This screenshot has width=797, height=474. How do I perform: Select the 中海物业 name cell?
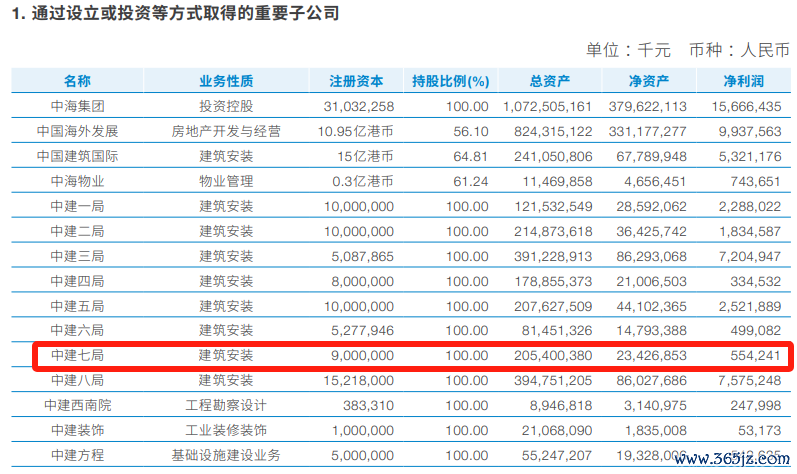pyautogui.click(x=77, y=181)
